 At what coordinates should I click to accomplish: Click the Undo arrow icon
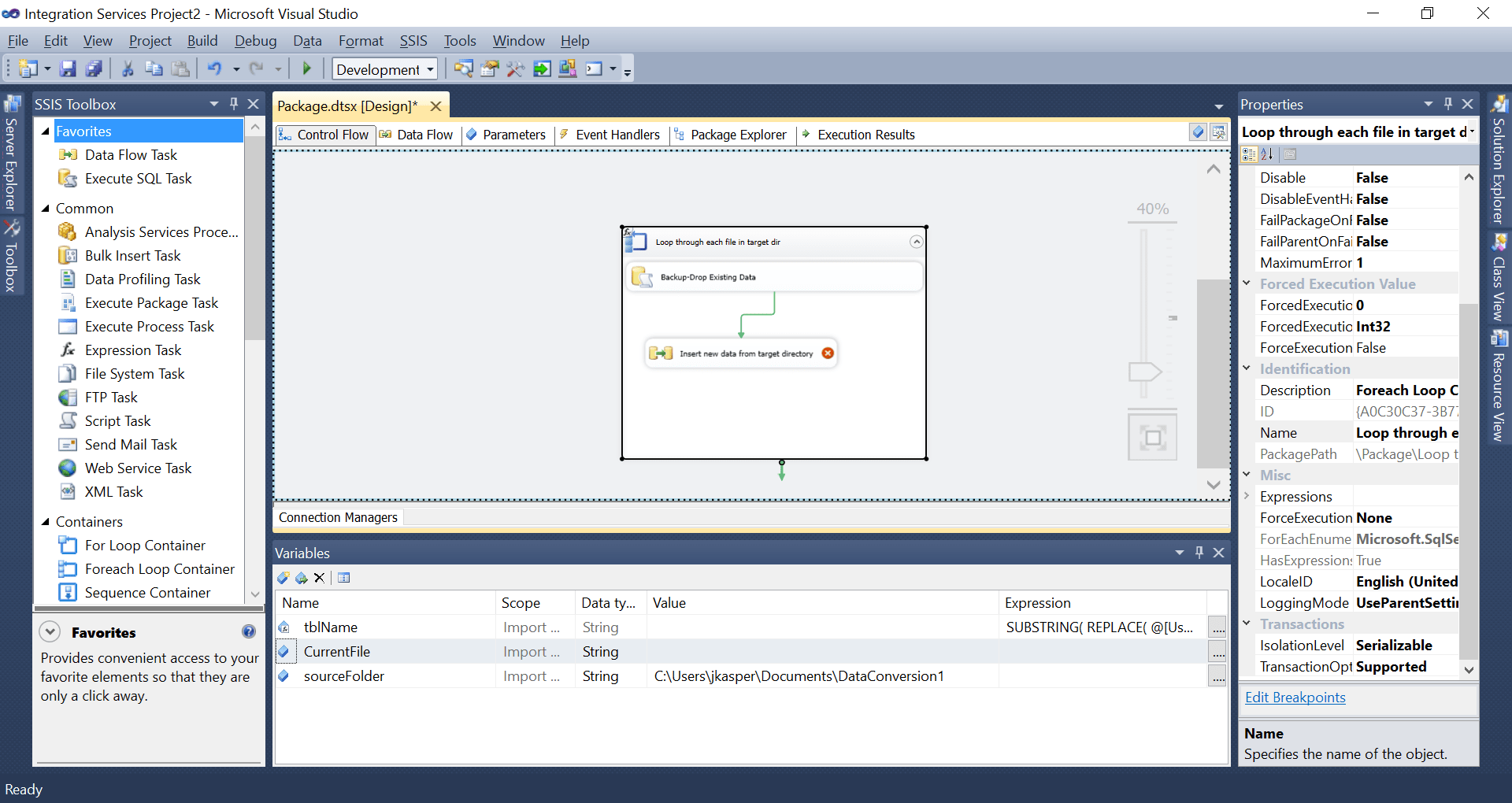click(214, 69)
